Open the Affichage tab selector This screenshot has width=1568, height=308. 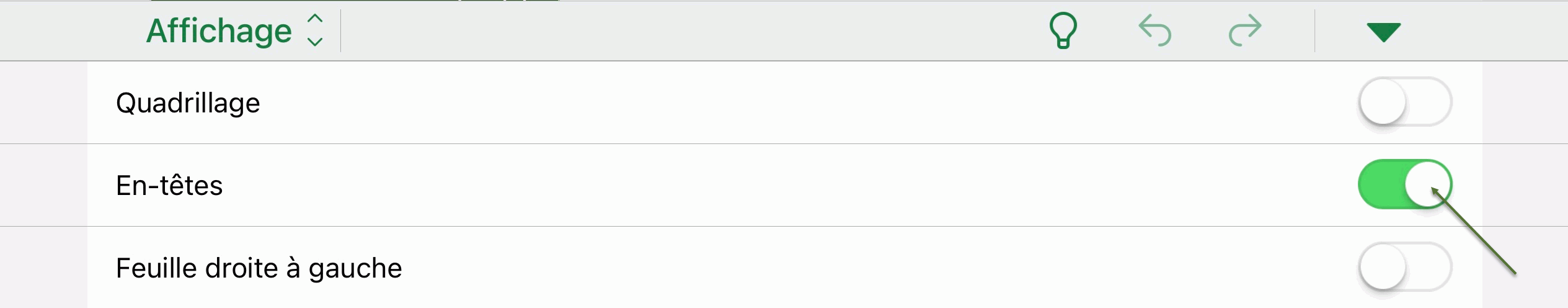pos(219,31)
